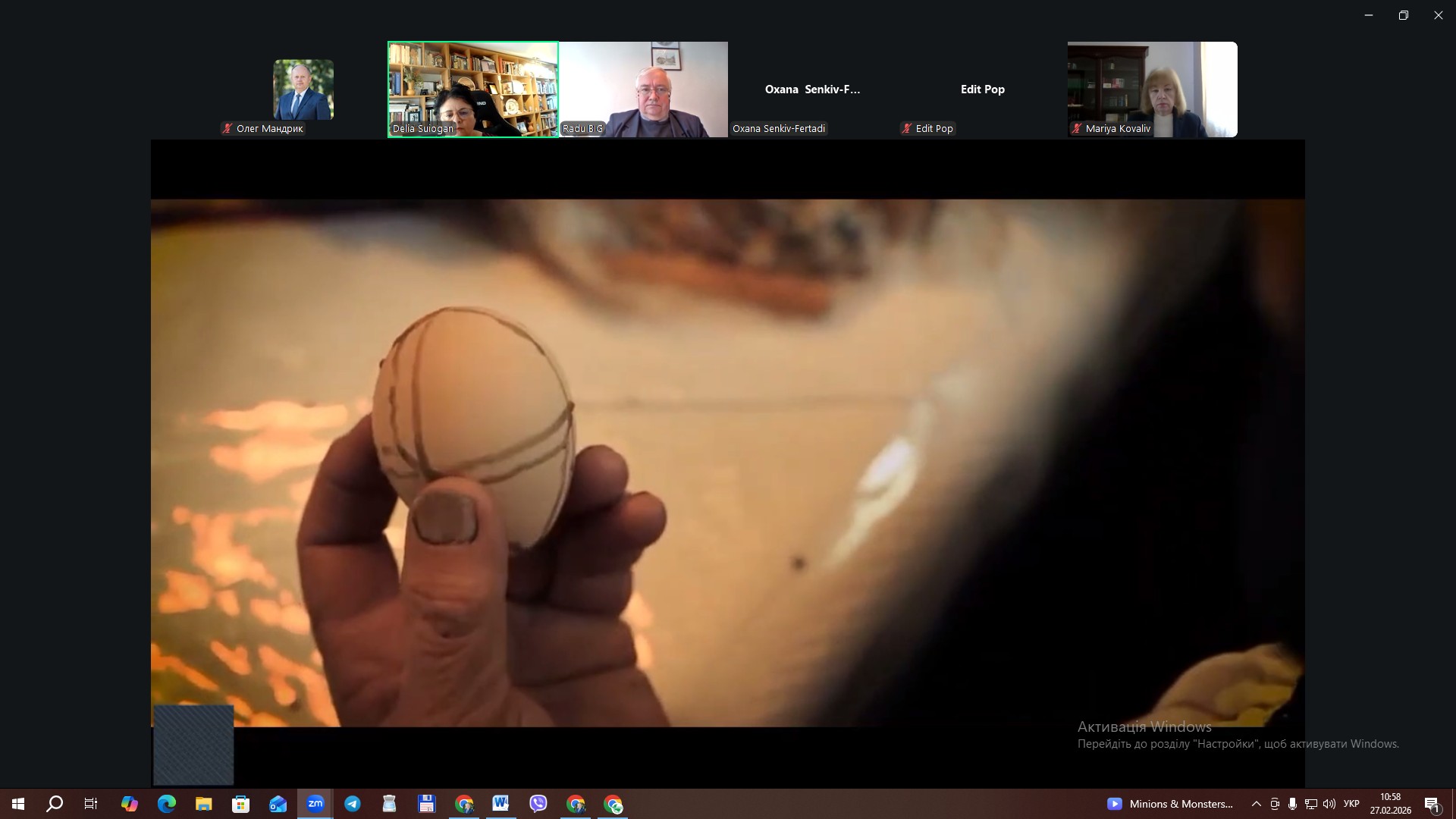This screenshot has height=819, width=1456.
Task: Click the Minions & Monsters widget
Action: pyautogui.click(x=1170, y=804)
